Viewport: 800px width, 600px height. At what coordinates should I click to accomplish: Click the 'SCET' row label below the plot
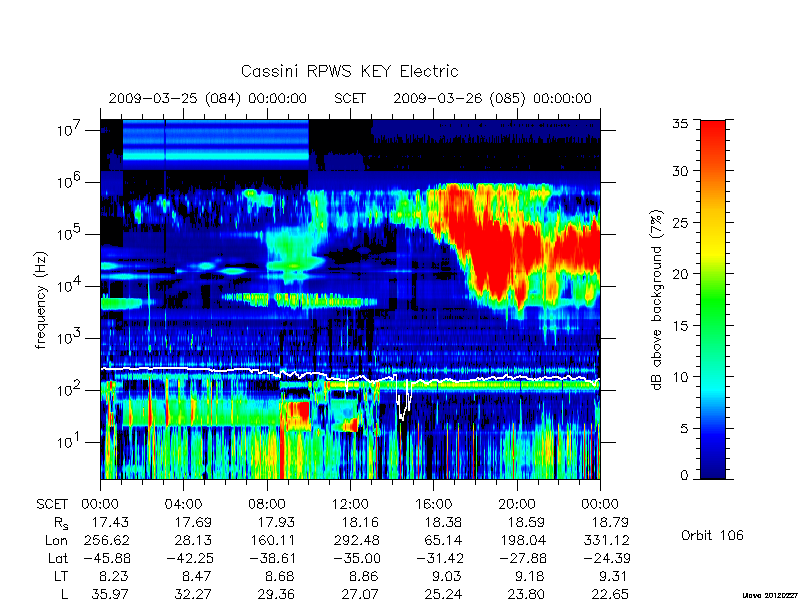[52, 504]
